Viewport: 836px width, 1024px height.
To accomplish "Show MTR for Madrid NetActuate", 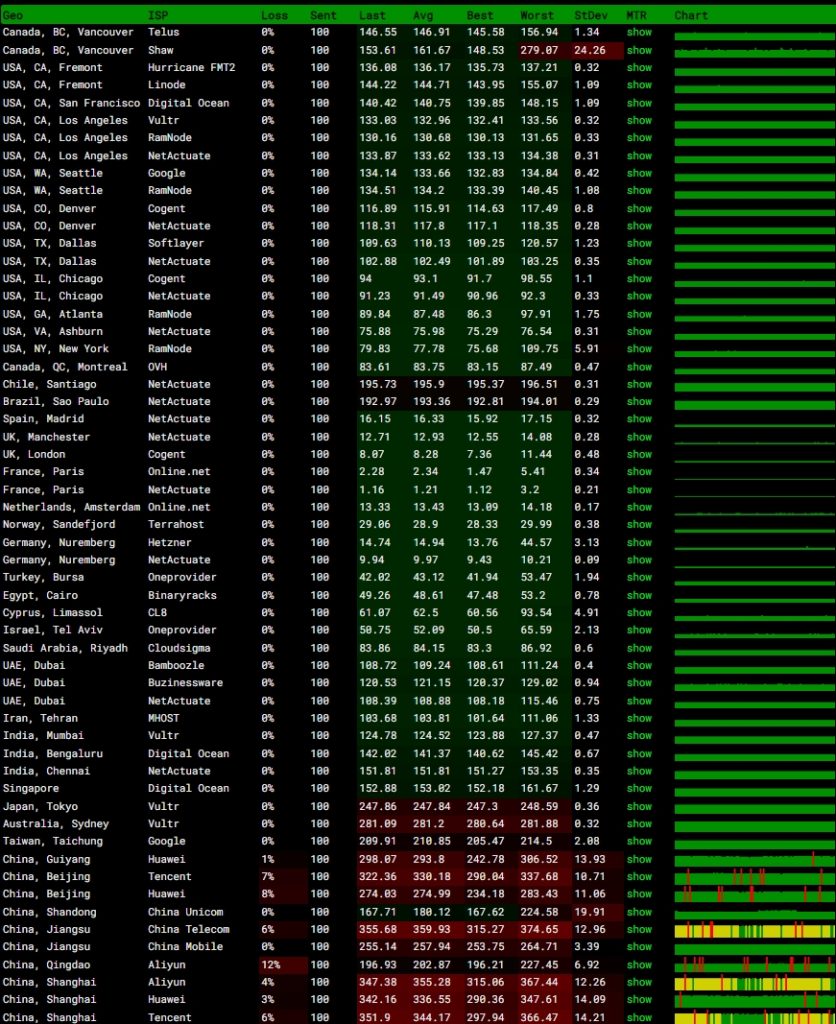I will [639, 419].
